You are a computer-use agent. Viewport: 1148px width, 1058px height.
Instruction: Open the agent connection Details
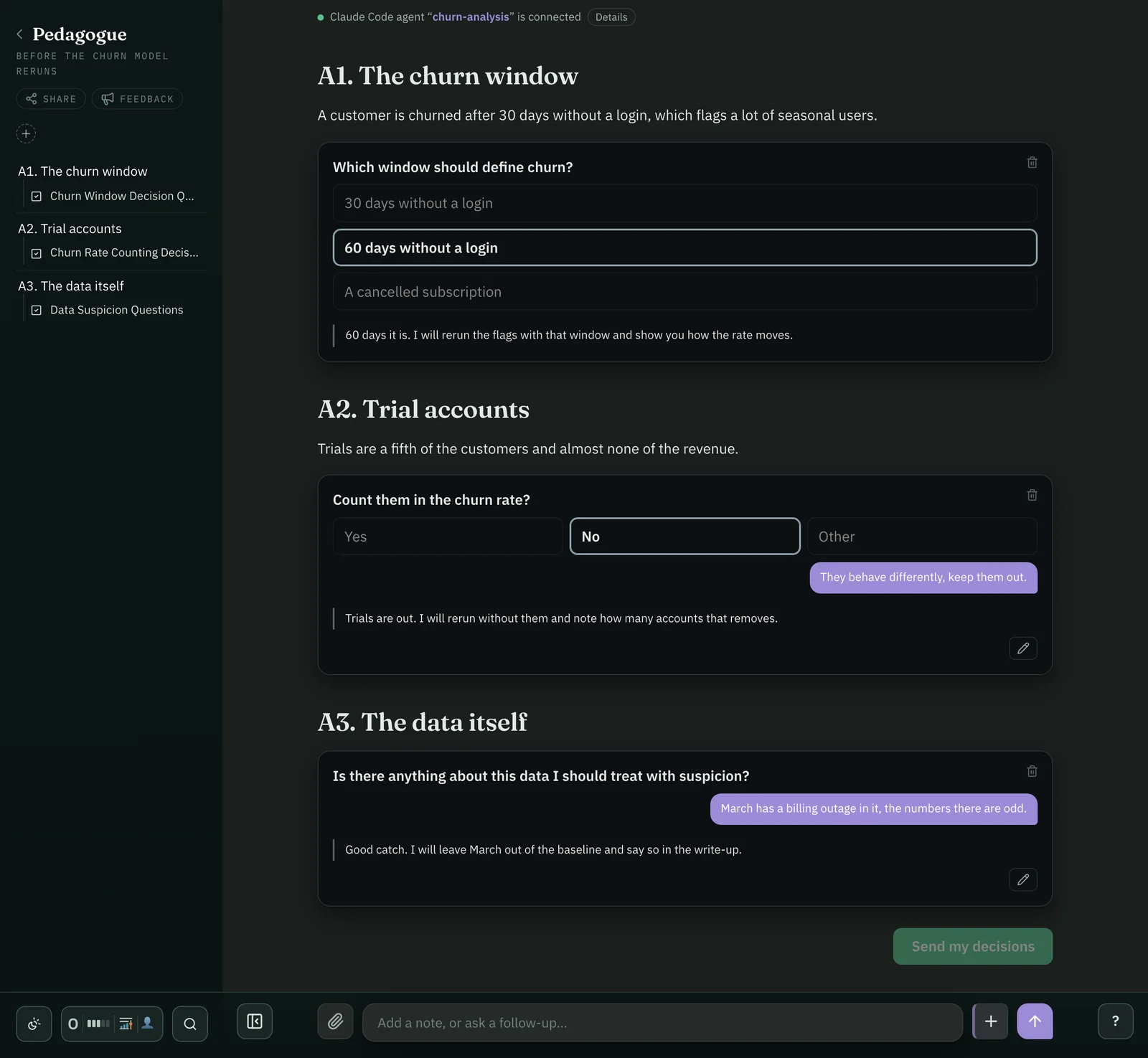point(611,17)
